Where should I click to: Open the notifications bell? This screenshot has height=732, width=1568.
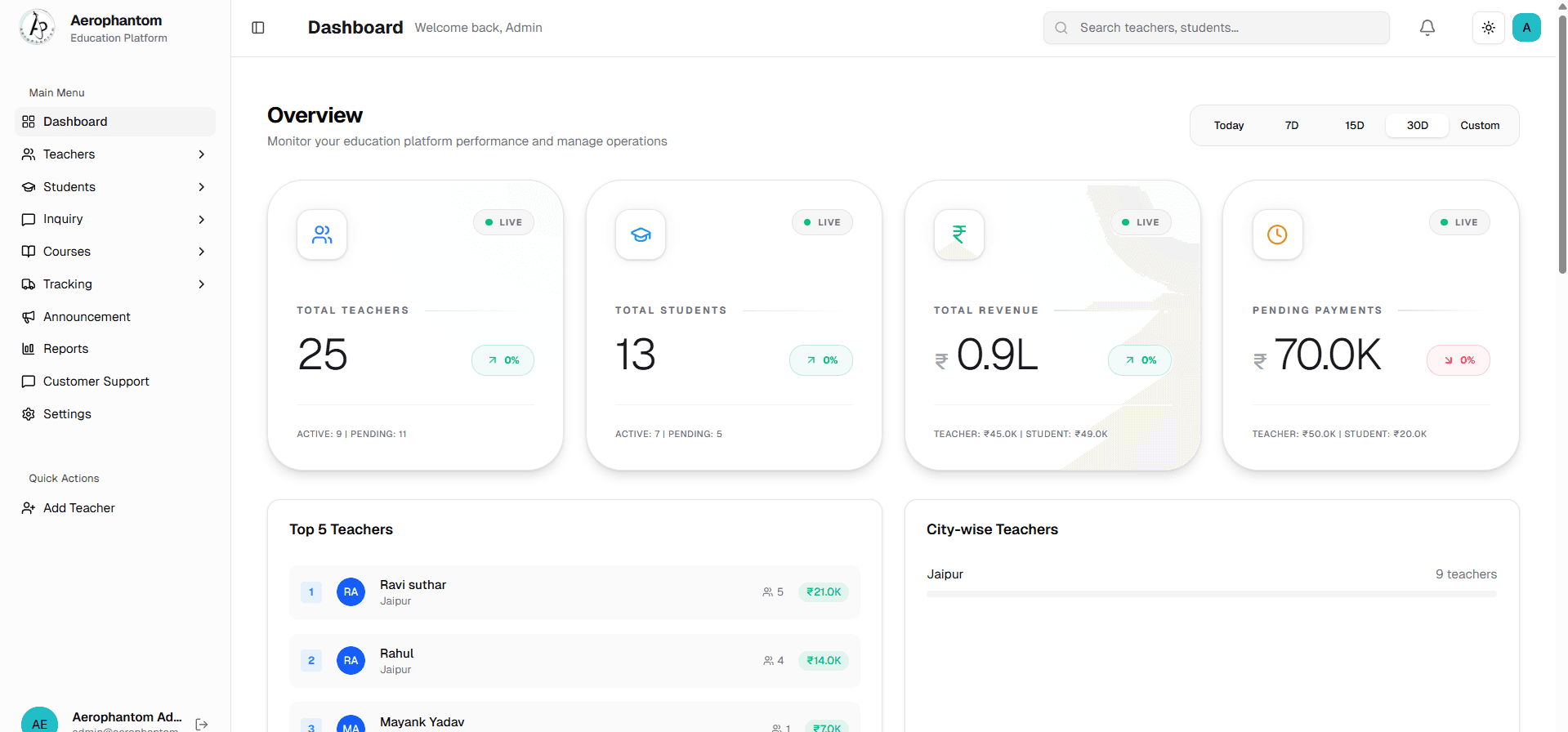(x=1427, y=28)
